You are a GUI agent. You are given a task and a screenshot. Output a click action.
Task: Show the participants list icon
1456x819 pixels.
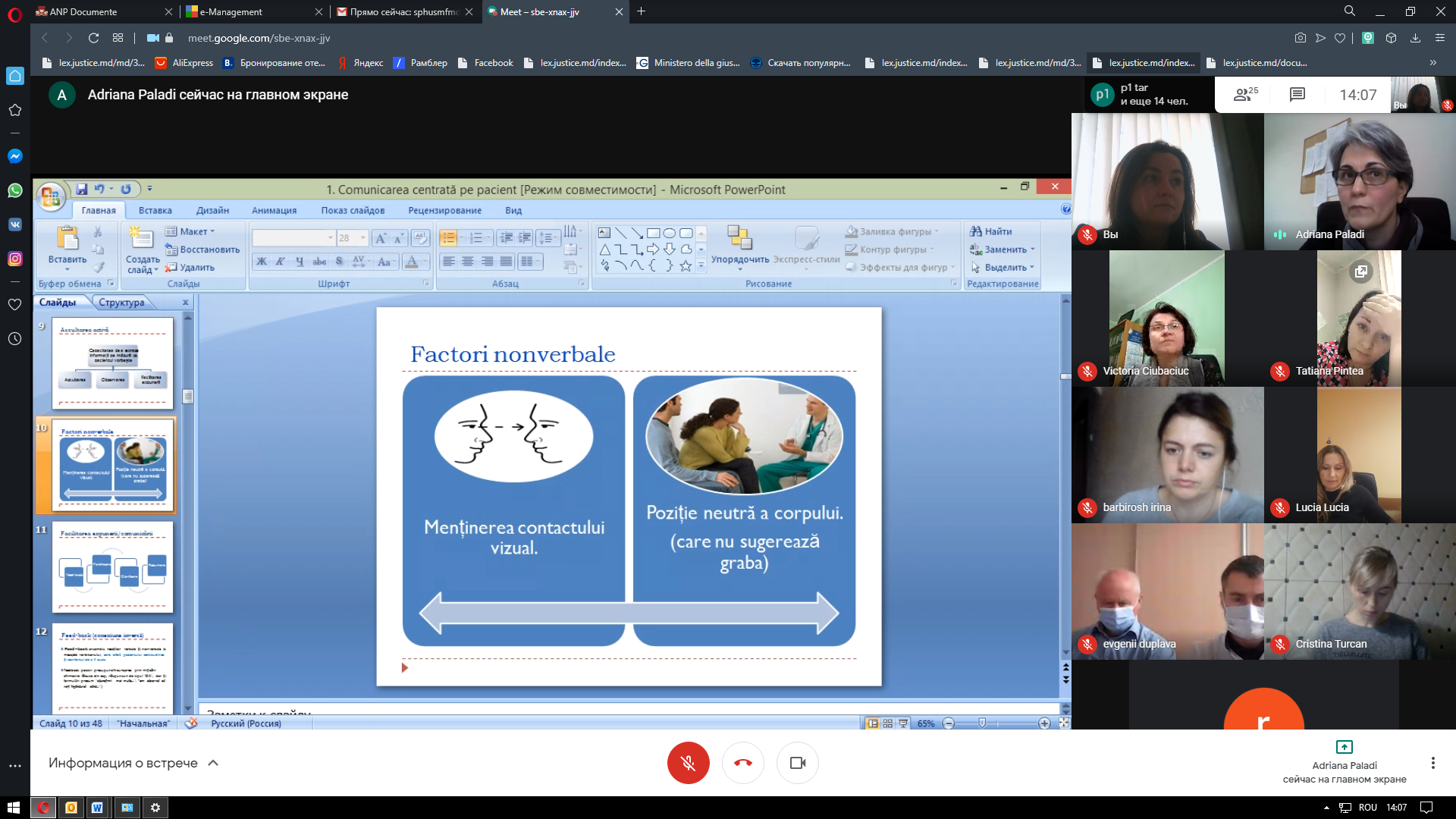1245,95
